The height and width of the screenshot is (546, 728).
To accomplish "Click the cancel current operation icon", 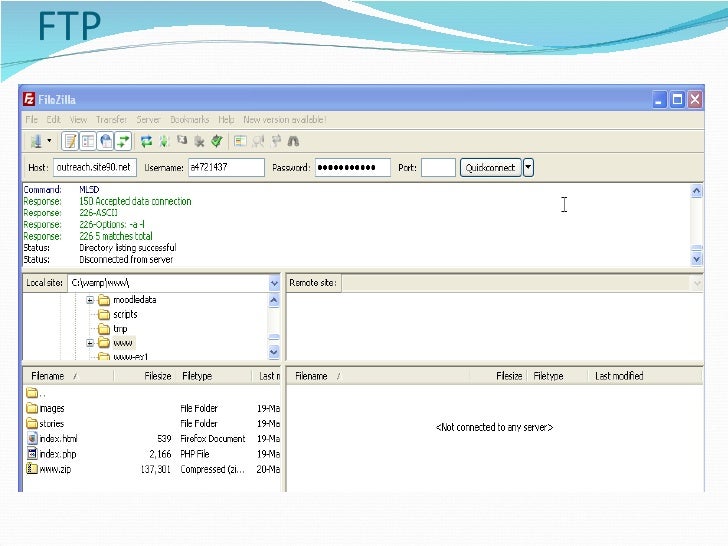I will pyautogui.click(x=182, y=140).
